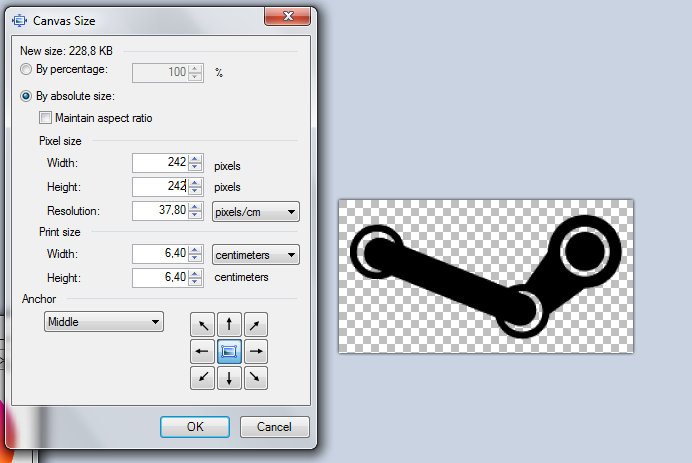692x463 pixels.
Task: Enable Maintain aspect ratio checkbox
Action: click(x=45, y=118)
